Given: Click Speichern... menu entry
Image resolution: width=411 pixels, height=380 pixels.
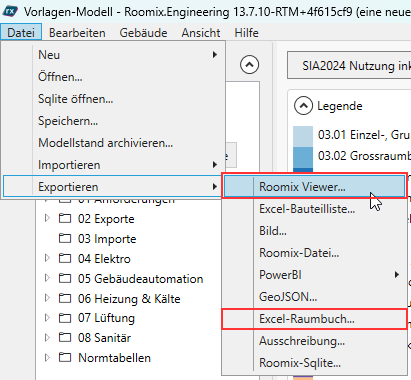Looking at the screenshot, I should coord(113,121).
